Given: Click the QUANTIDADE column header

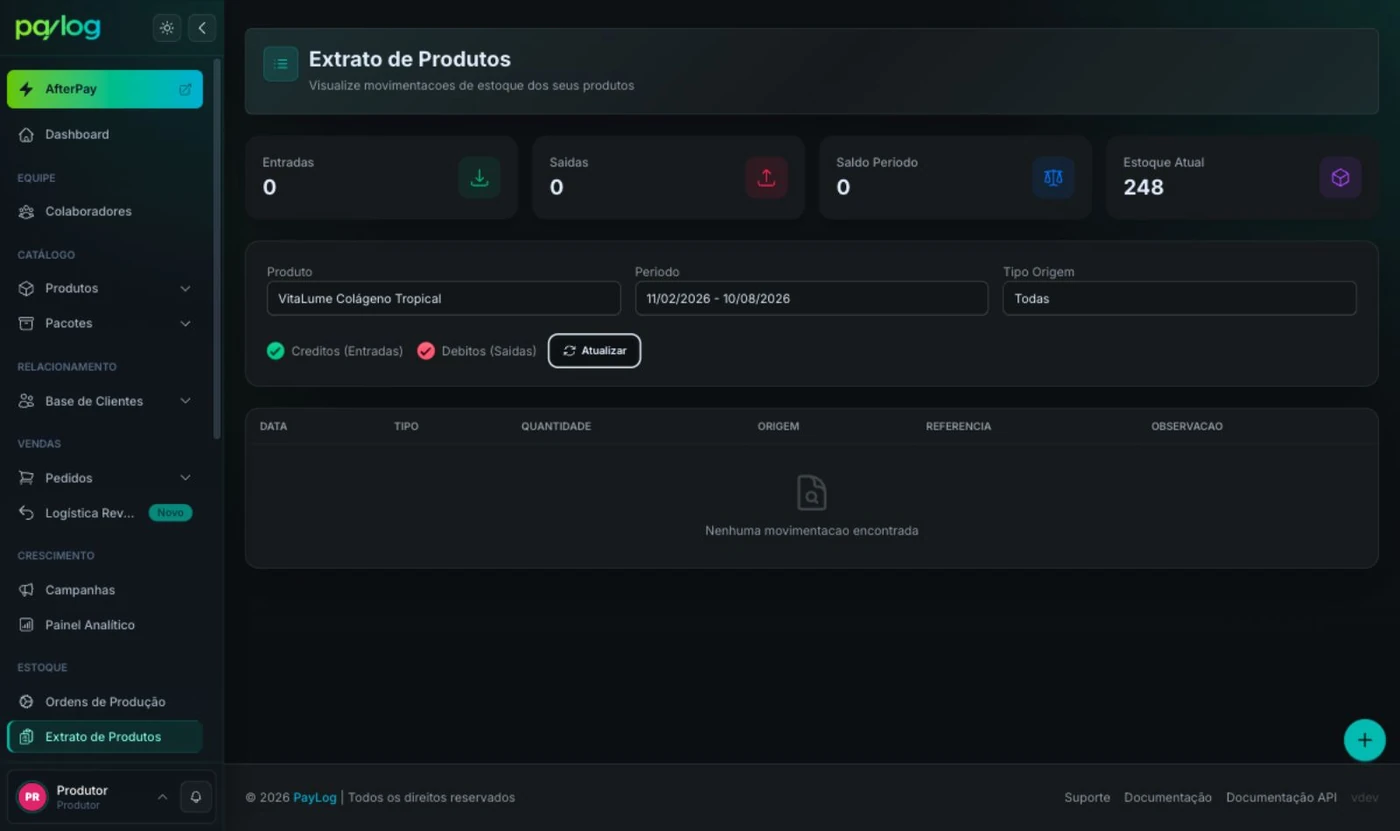Looking at the screenshot, I should pos(556,426).
